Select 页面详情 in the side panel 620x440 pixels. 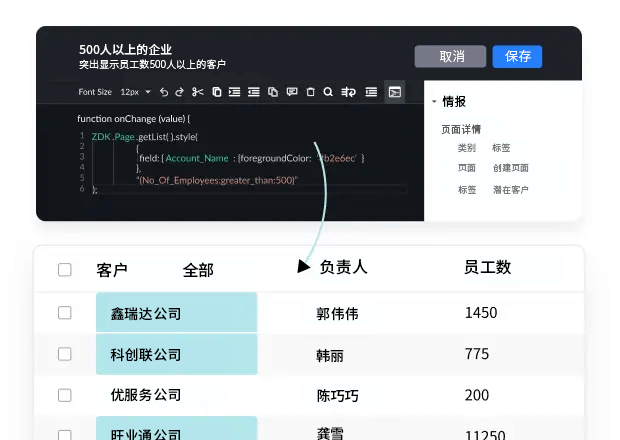point(461,129)
